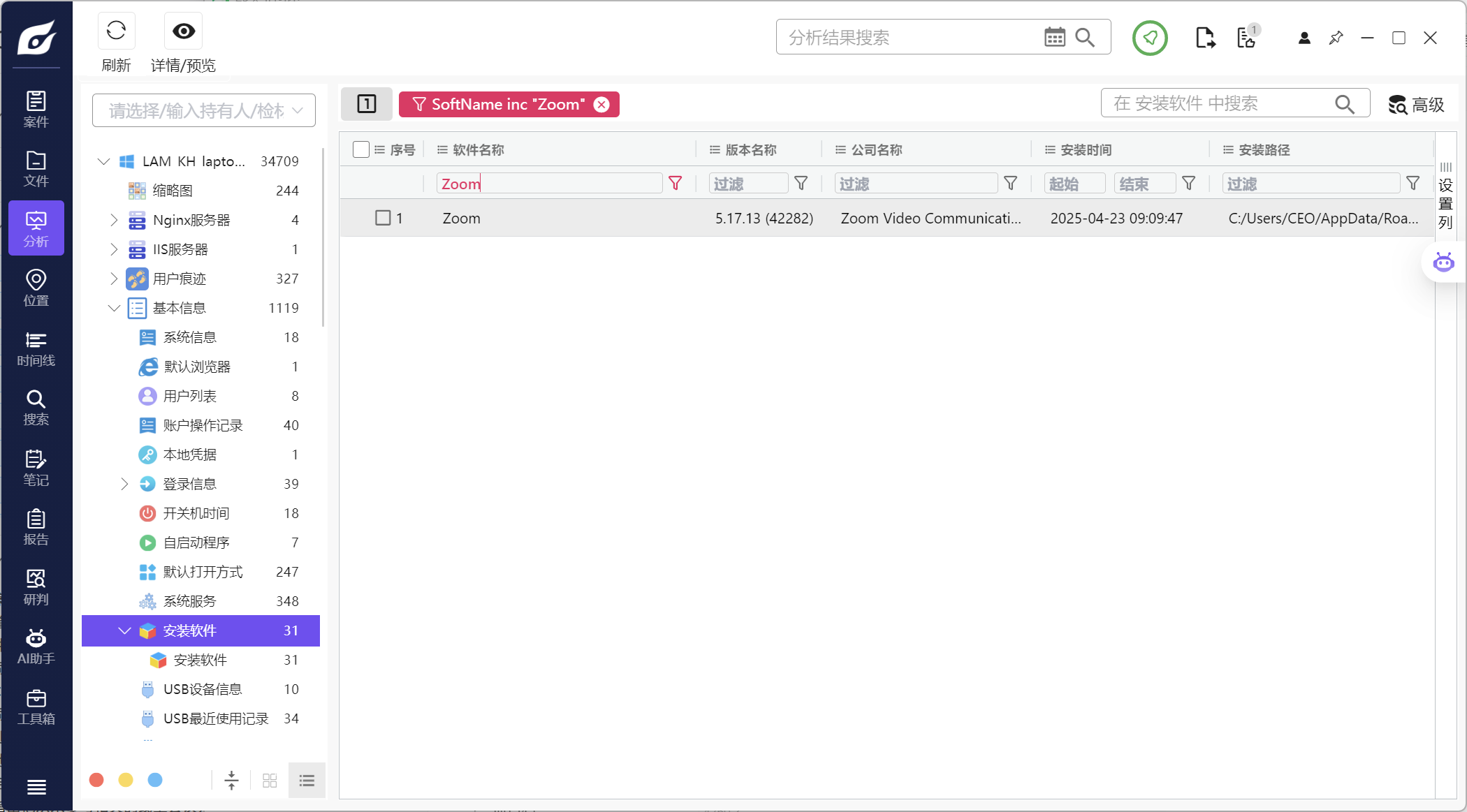Image resolution: width=1467 pixels, height=812 pixels.
Task: Remove the SoftName inc Zoom filter tag
Action: 601,104
